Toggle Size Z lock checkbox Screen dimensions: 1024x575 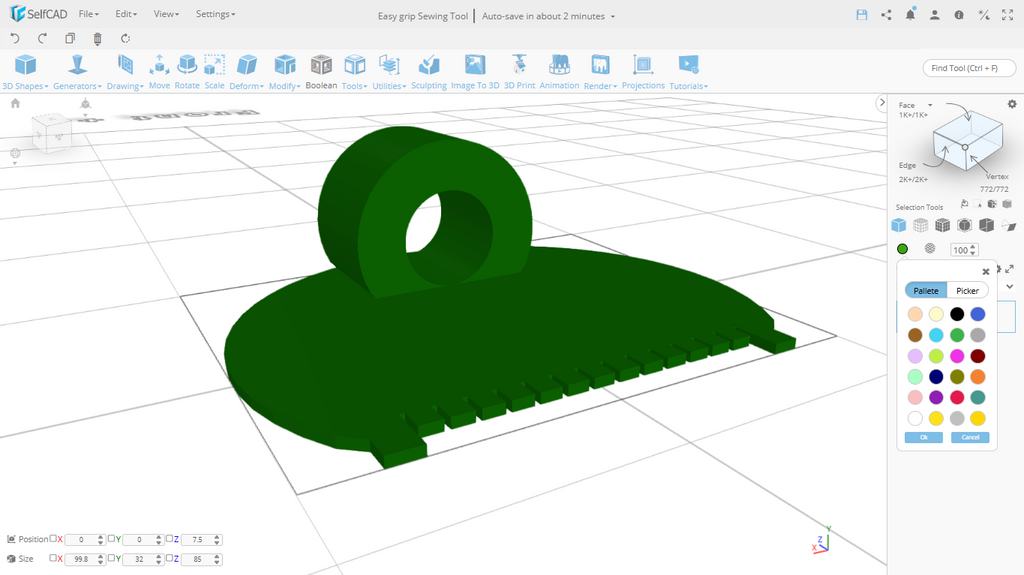click(x=169, y=558)
